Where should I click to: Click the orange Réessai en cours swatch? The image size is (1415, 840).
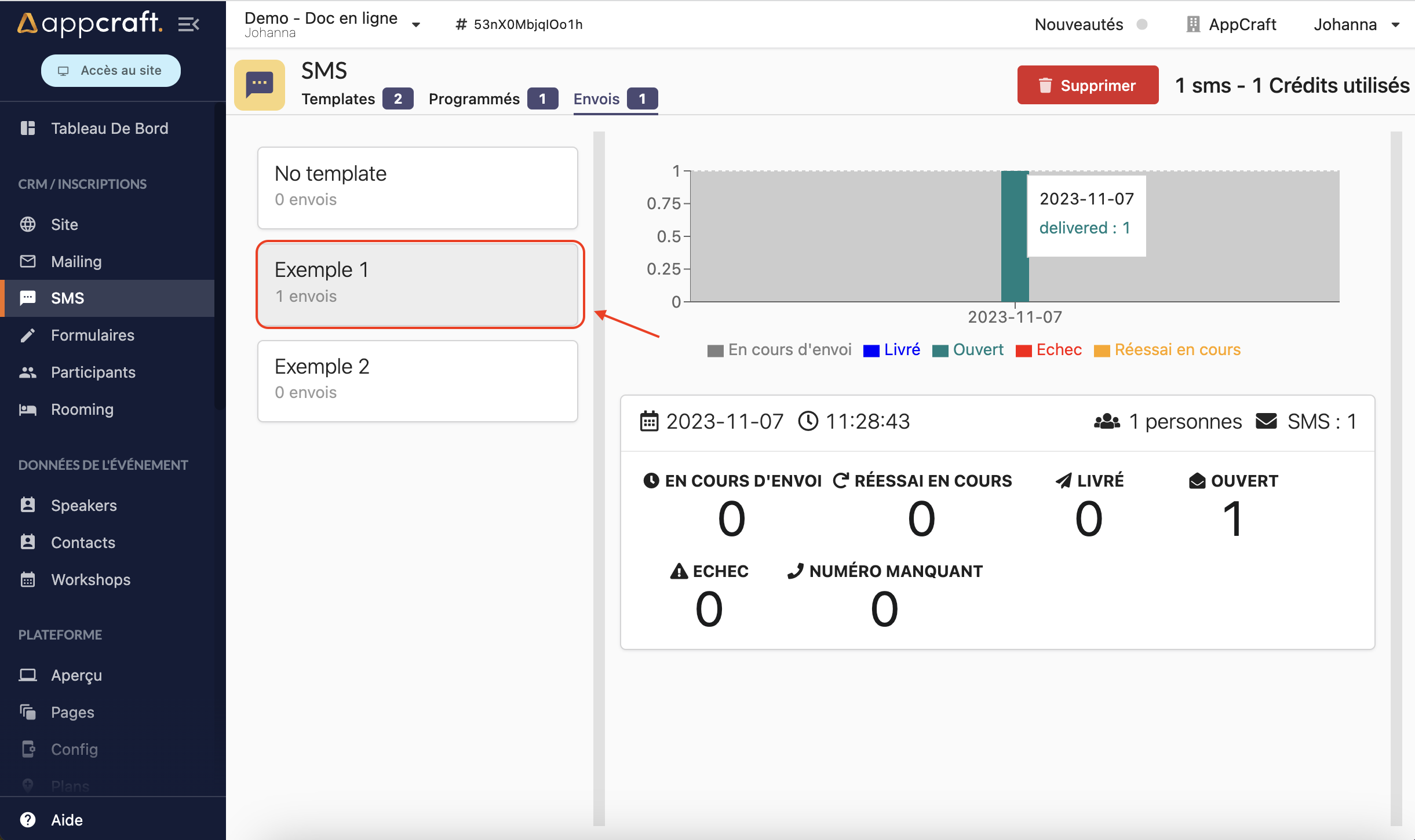(x=1102, y=351)
